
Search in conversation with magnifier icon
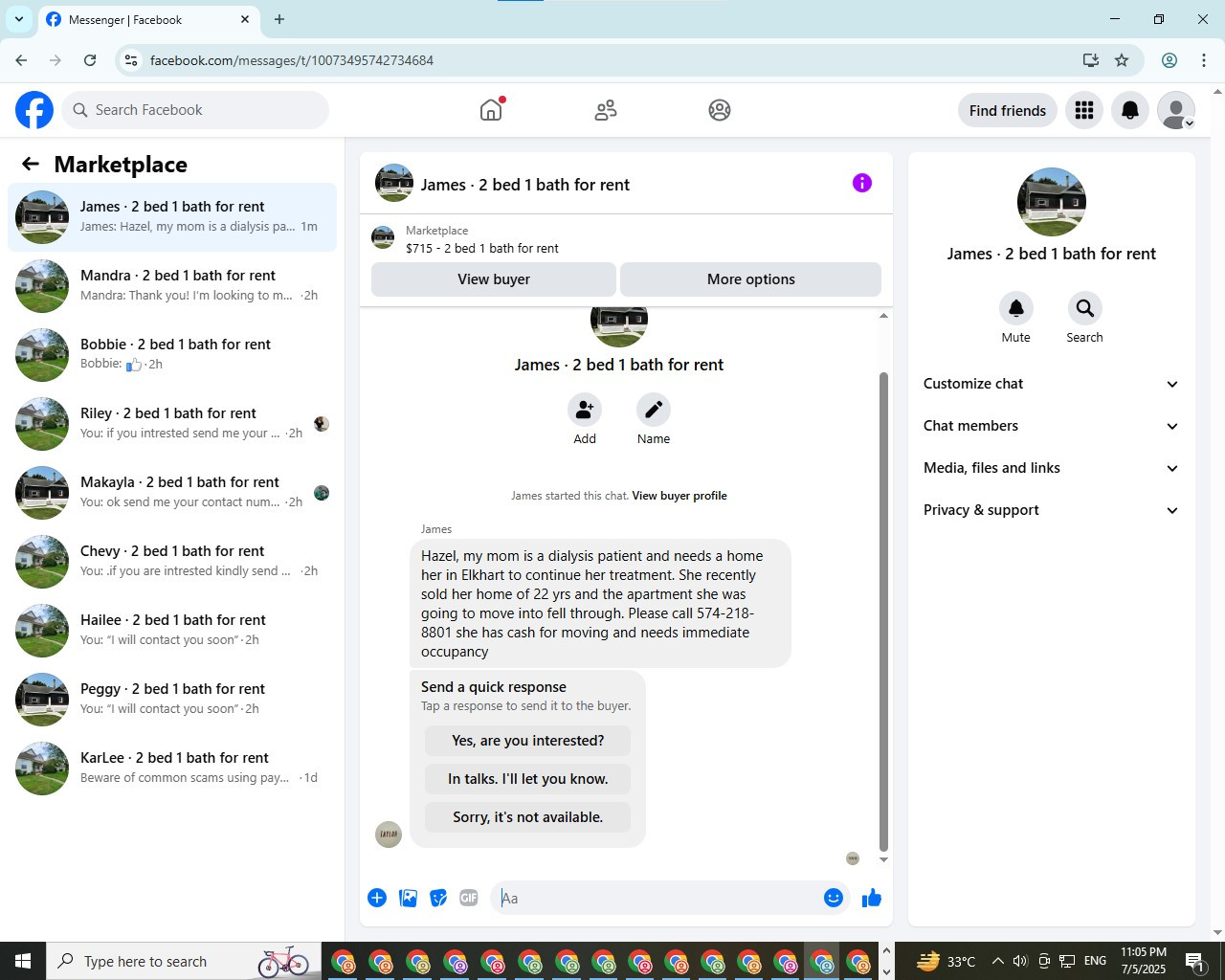1084,308
